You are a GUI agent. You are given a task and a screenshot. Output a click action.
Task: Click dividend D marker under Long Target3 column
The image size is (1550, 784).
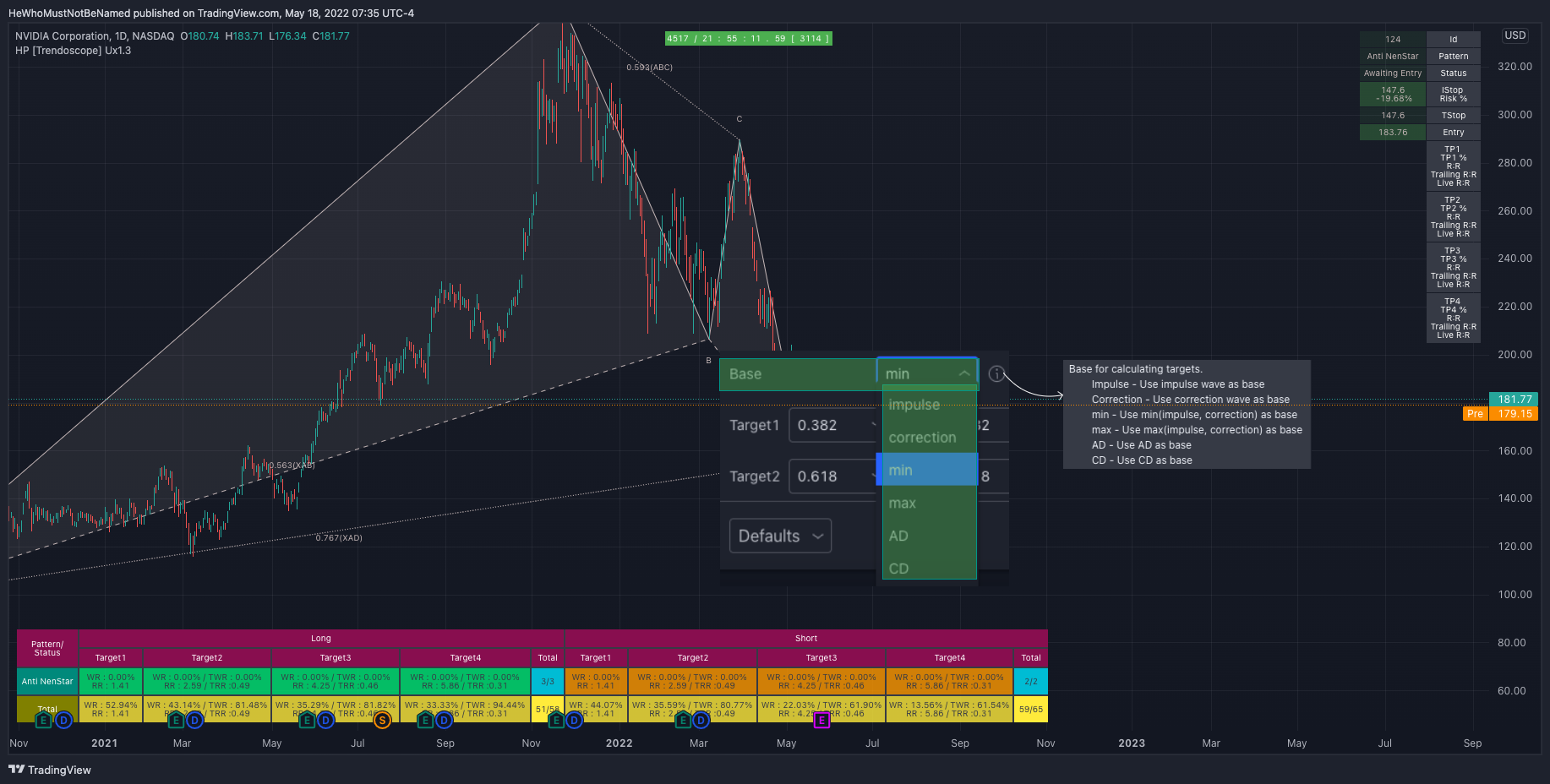pyautogui.click(x=325, y=721)
